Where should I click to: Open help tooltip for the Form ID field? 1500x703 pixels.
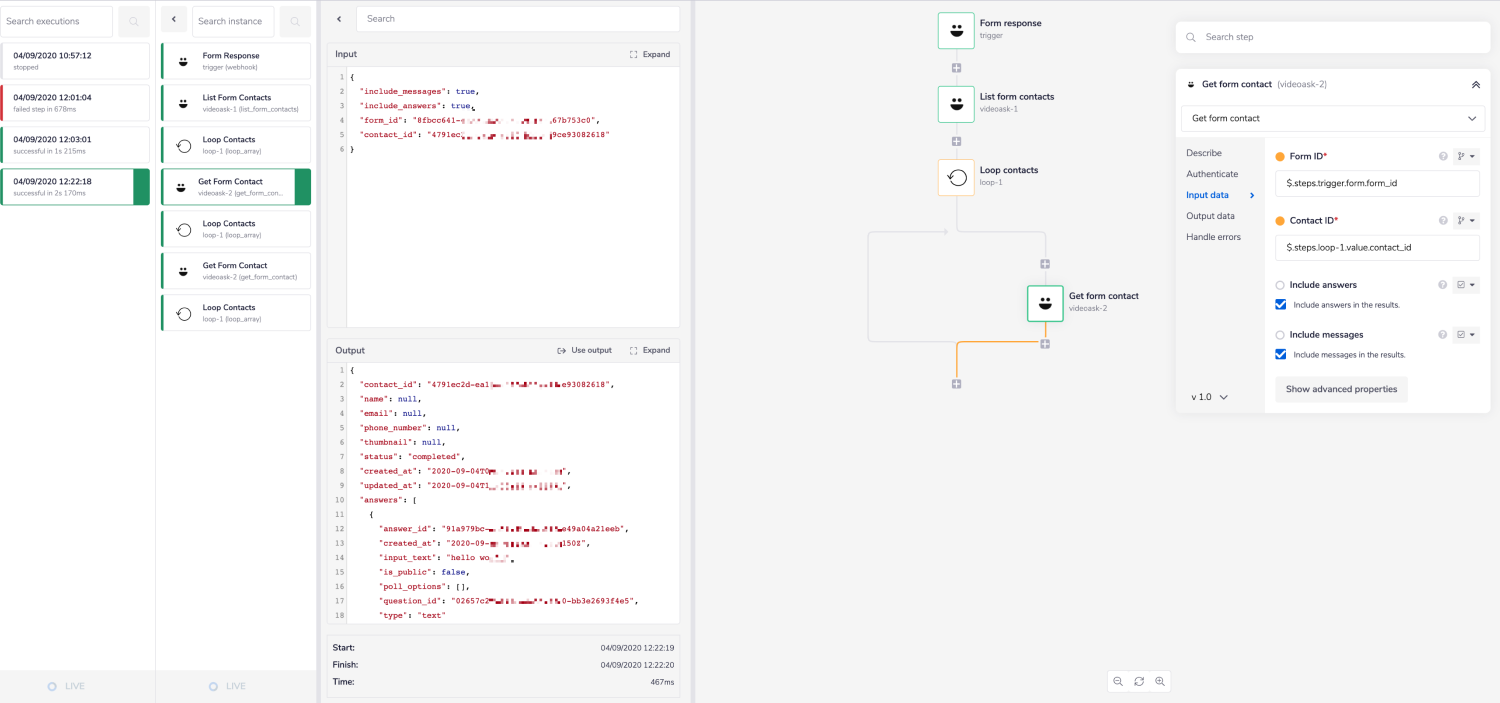pyautogui.click(x=1442, y=156)
